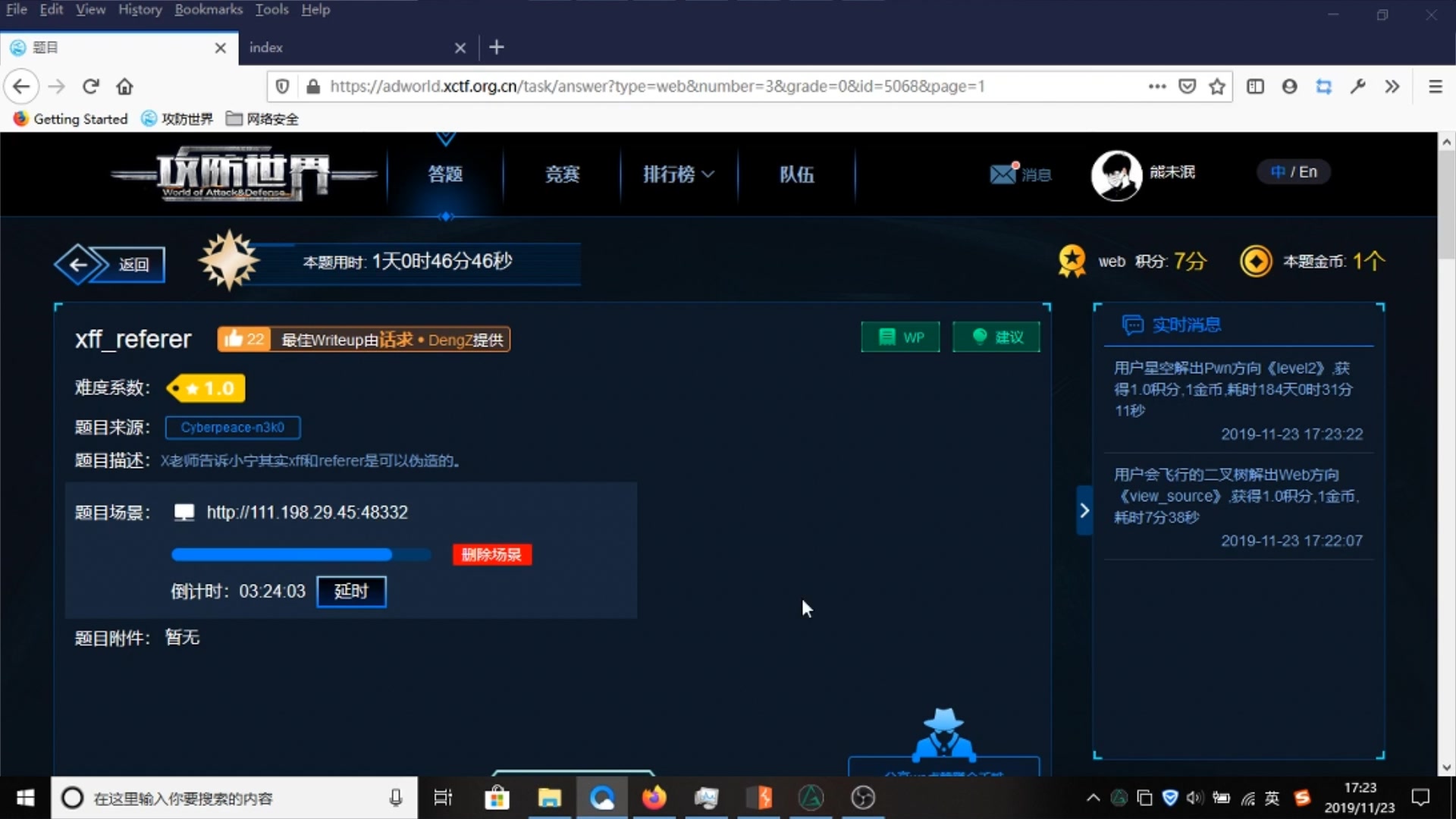Close the index tab

460,48
